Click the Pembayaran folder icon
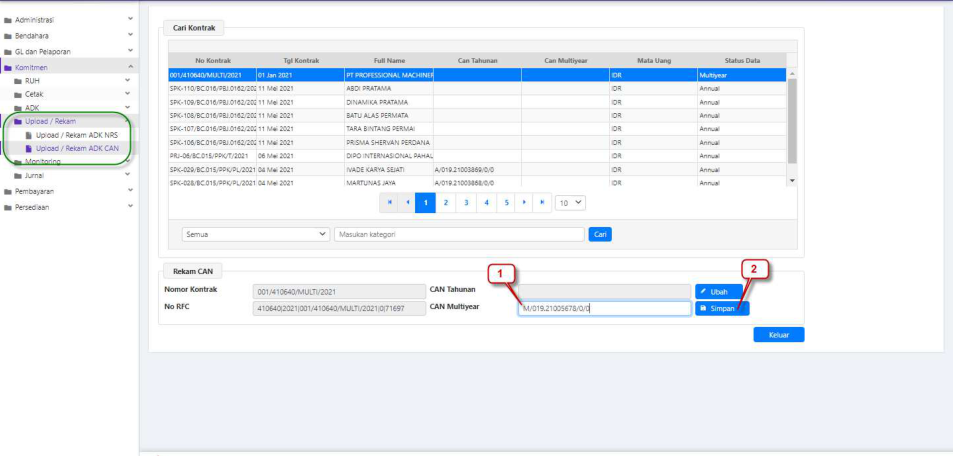The width and height of the screenshot is (953, 456). tap(6, 191)
